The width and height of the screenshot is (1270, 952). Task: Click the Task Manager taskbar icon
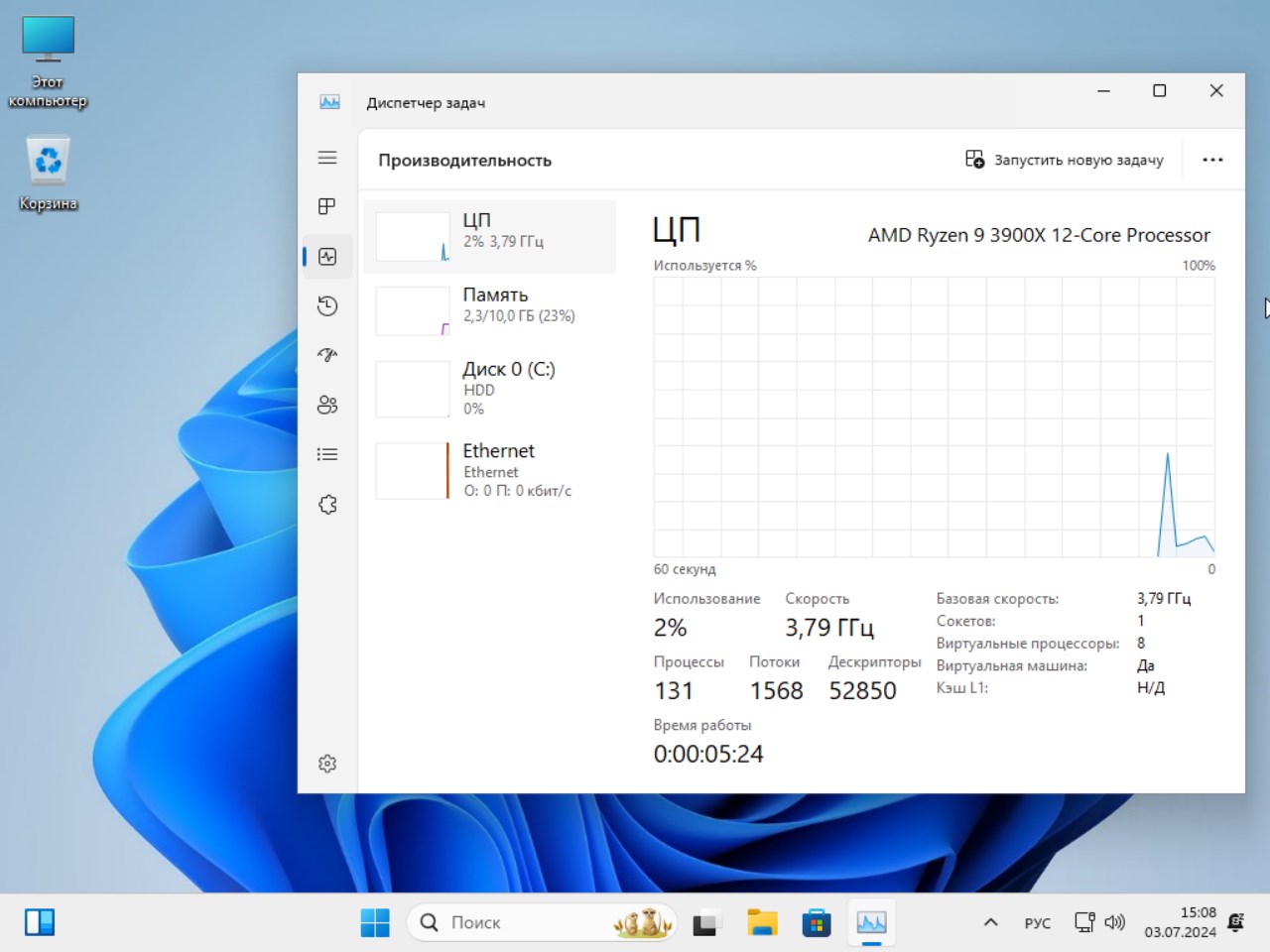(871, 922)
